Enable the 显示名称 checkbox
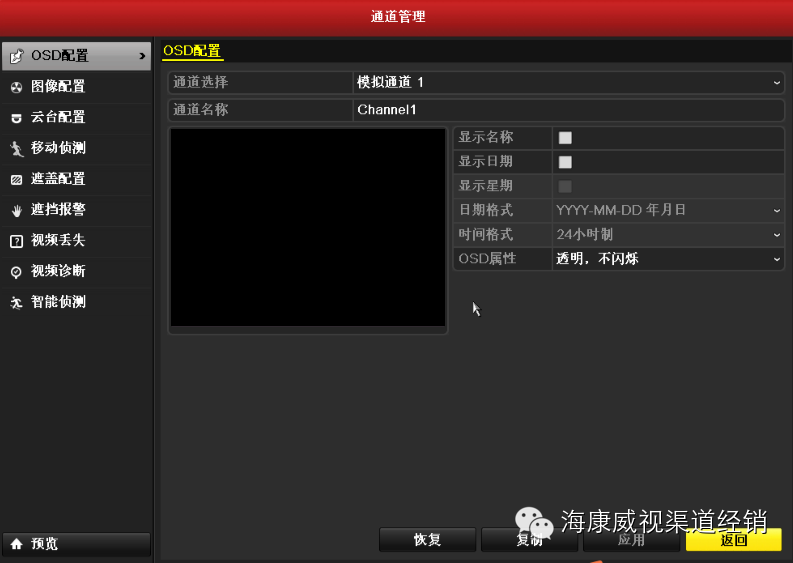Viewport: 793px width, 563px height. (x=565, y=138)
